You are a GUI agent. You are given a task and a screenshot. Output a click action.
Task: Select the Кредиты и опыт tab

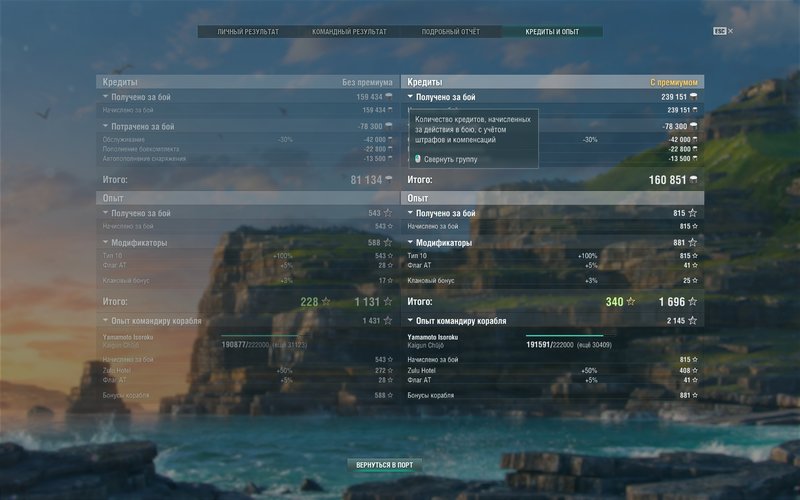tap(552, 32)
